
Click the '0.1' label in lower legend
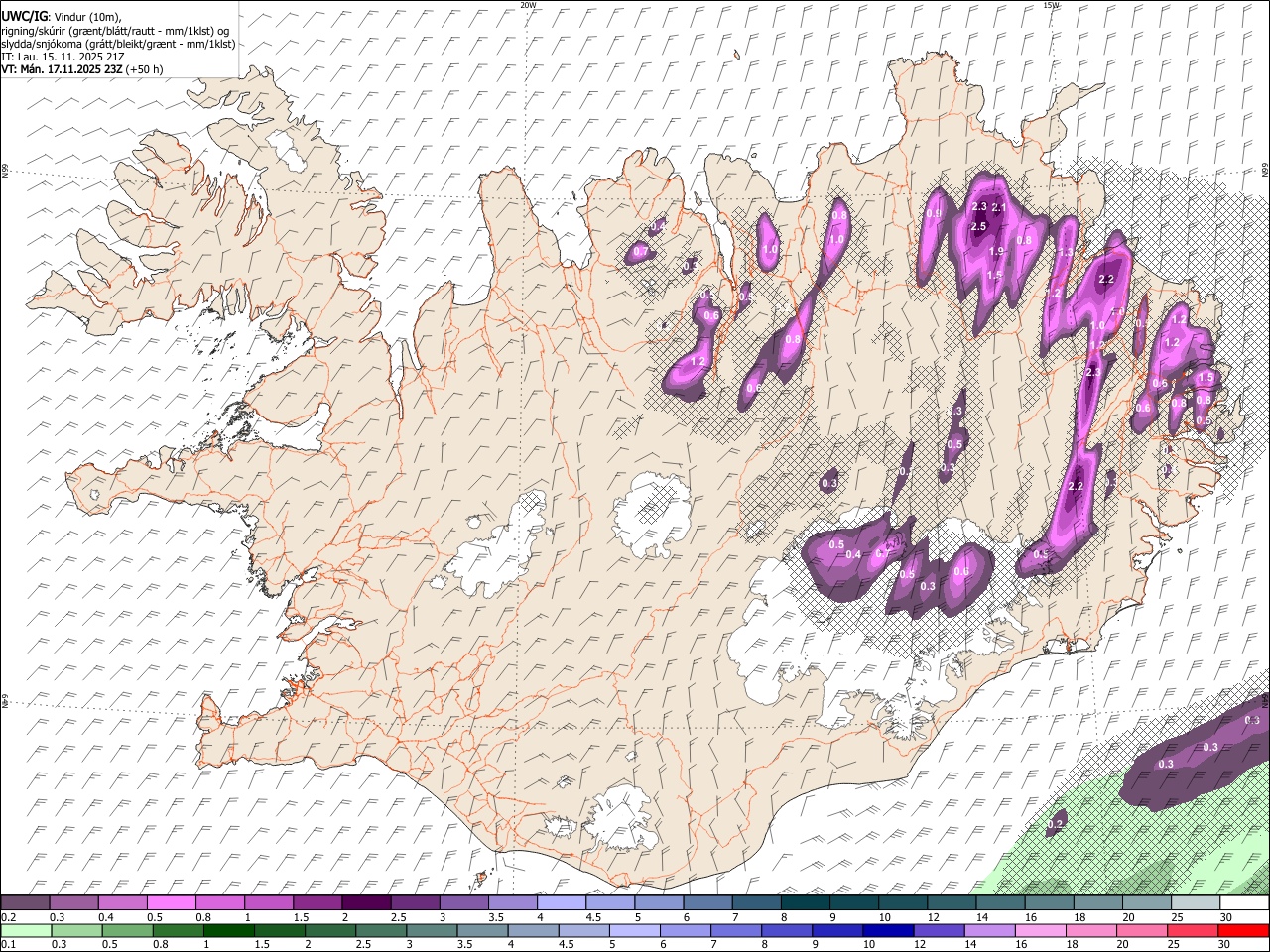8,945
